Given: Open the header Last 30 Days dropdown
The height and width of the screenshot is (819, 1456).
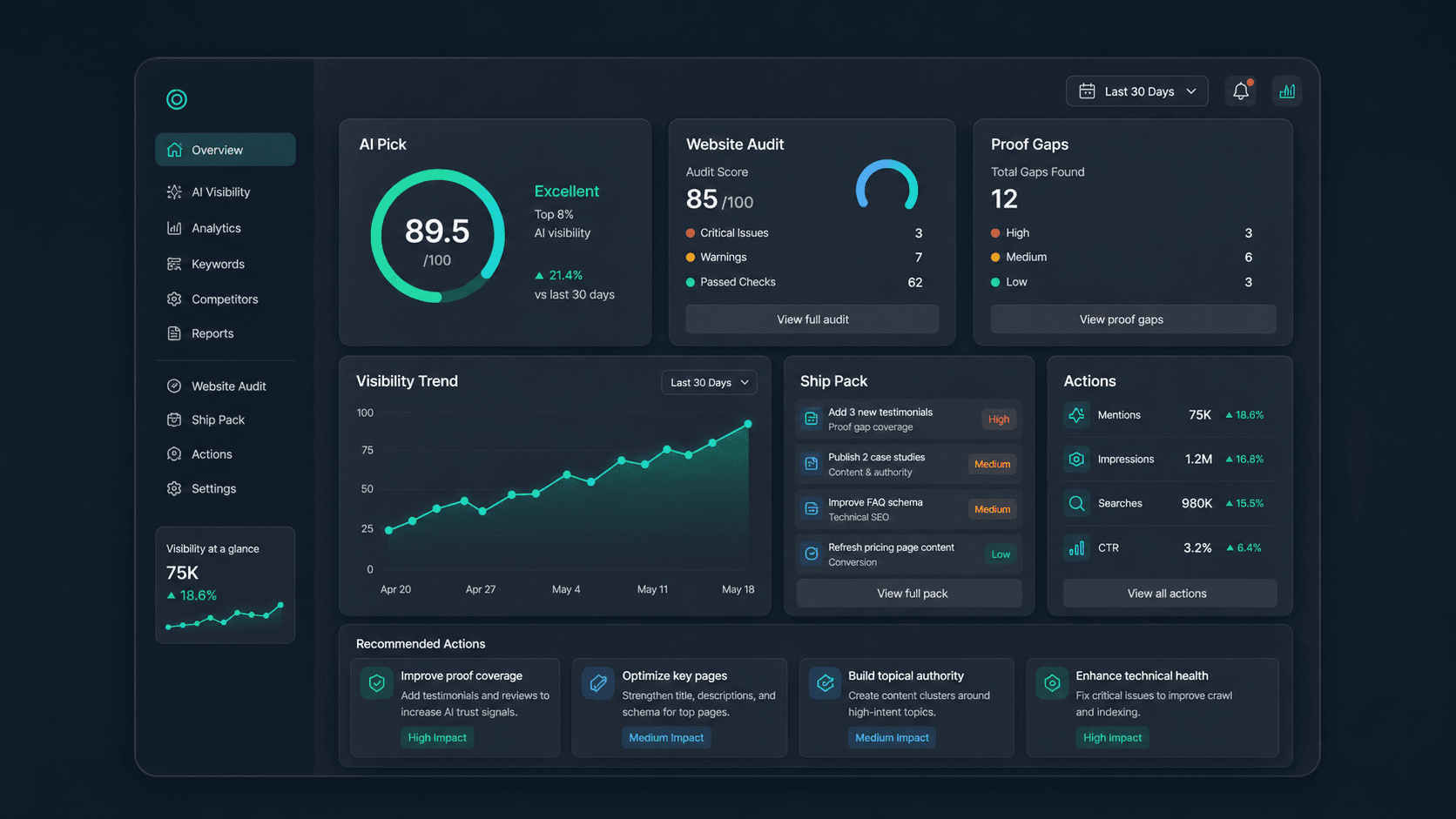Looking at the screenshot, I should (1136, 91).
